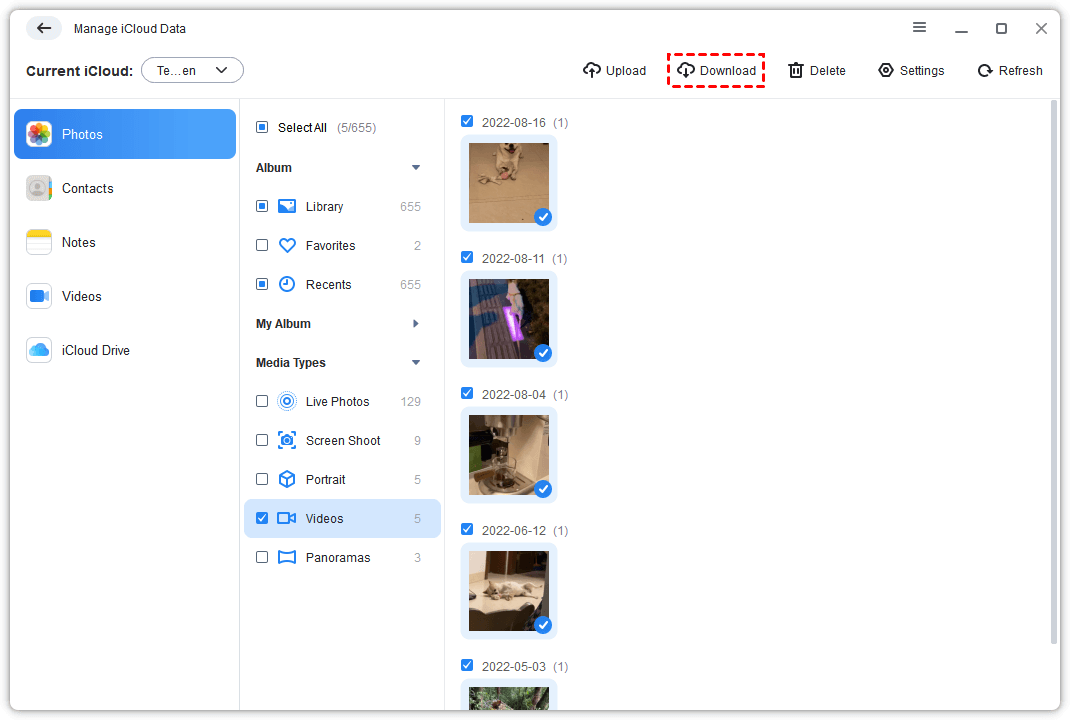Open Settings gear icon
This screenshot has width=1070, height=720.
pos(886,70)
